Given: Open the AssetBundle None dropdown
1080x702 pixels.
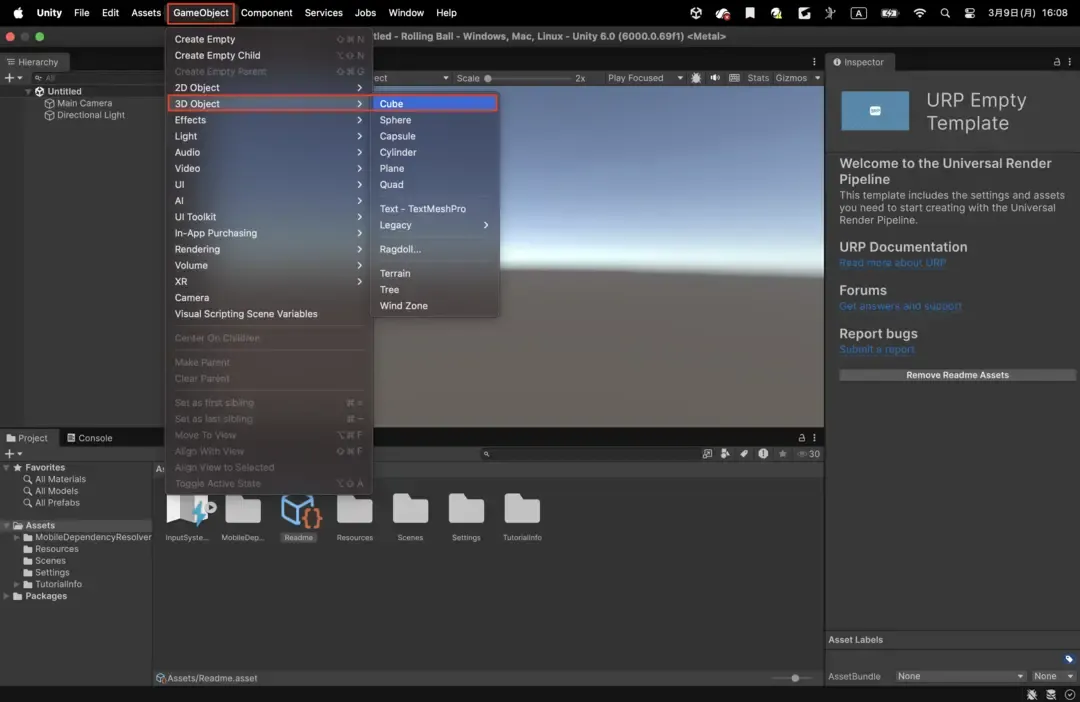Looking at the screenshot, I should click(x=960, y=676).
